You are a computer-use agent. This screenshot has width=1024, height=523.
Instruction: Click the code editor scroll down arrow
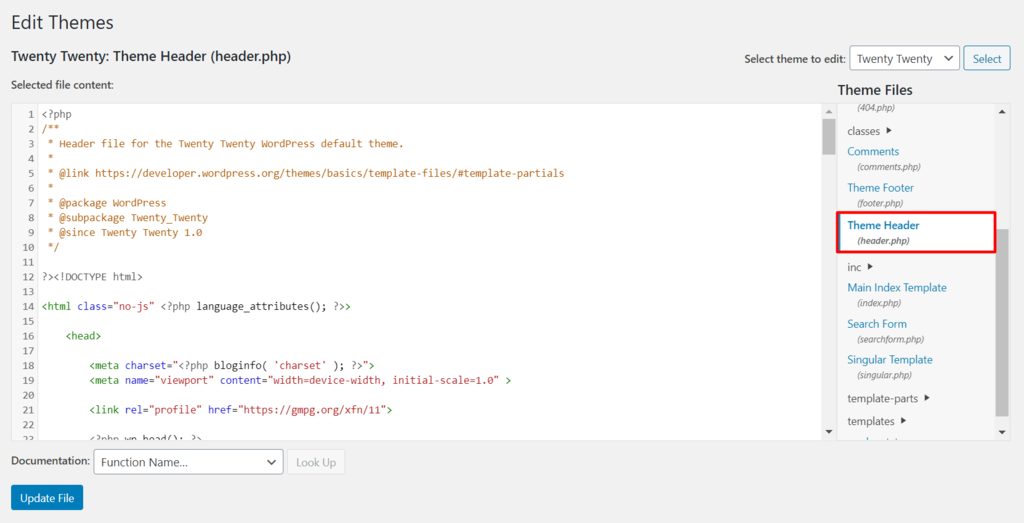click(828, 431)
